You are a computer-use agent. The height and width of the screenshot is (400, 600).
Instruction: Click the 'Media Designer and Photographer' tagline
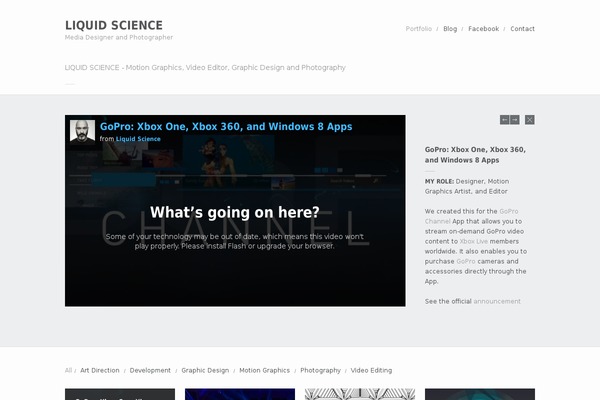(119, 37)
